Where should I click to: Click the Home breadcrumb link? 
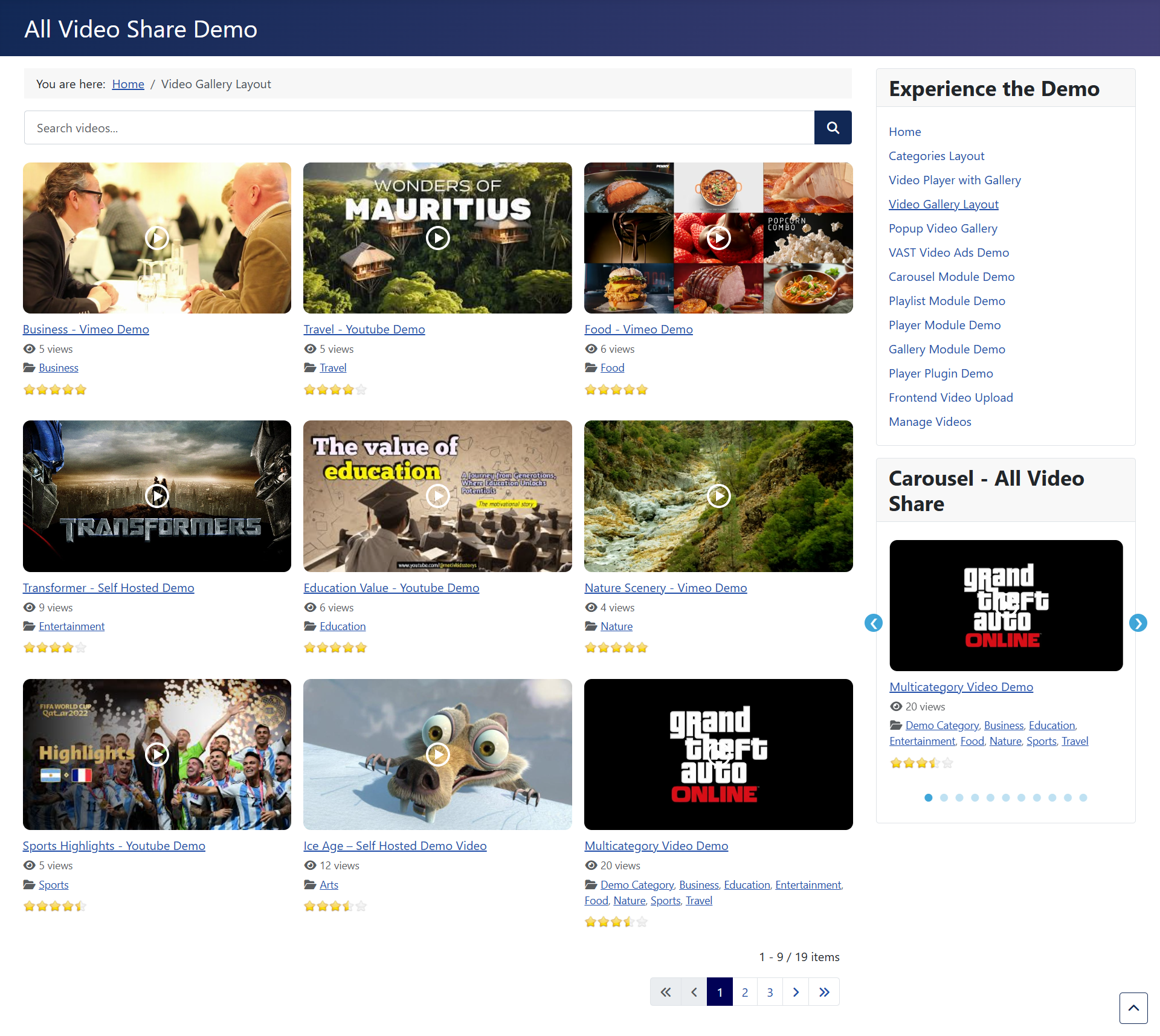point(128,84)
